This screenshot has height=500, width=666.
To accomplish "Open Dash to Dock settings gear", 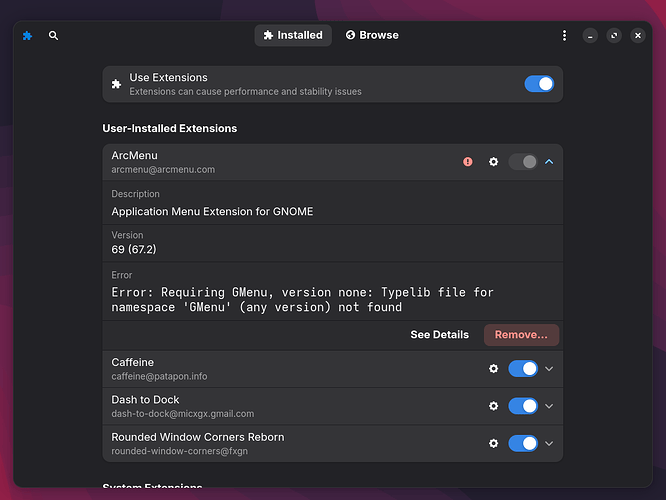I will tap(493, 406).
